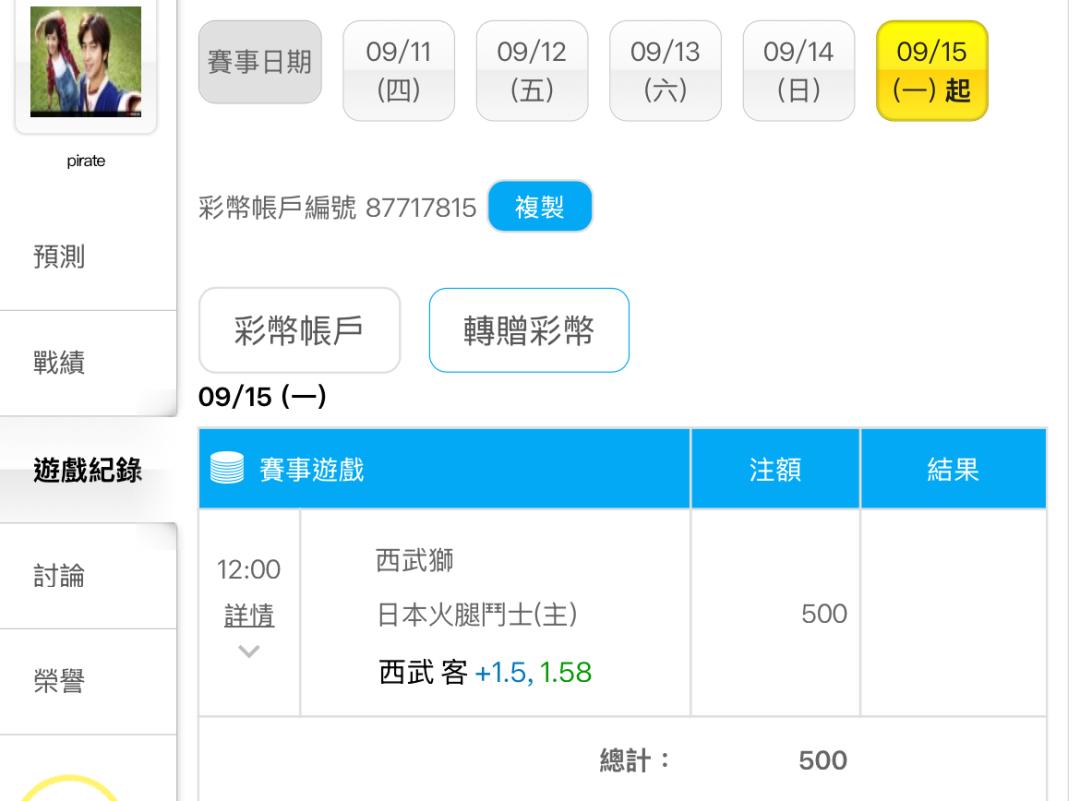
Task: Select the 09/11 (四) date
Action: point(399,71)
